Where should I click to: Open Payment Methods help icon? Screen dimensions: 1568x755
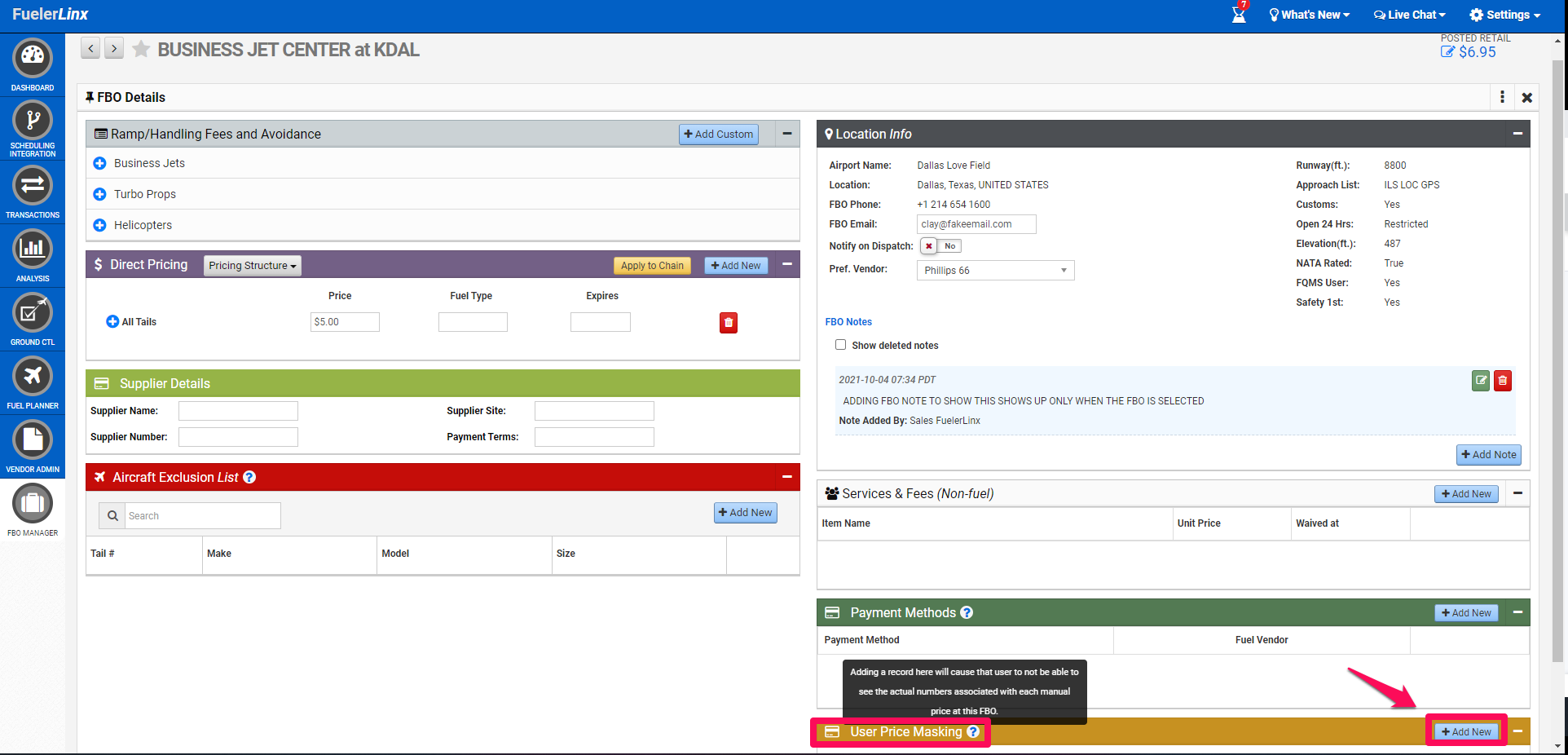click(967, 612)
